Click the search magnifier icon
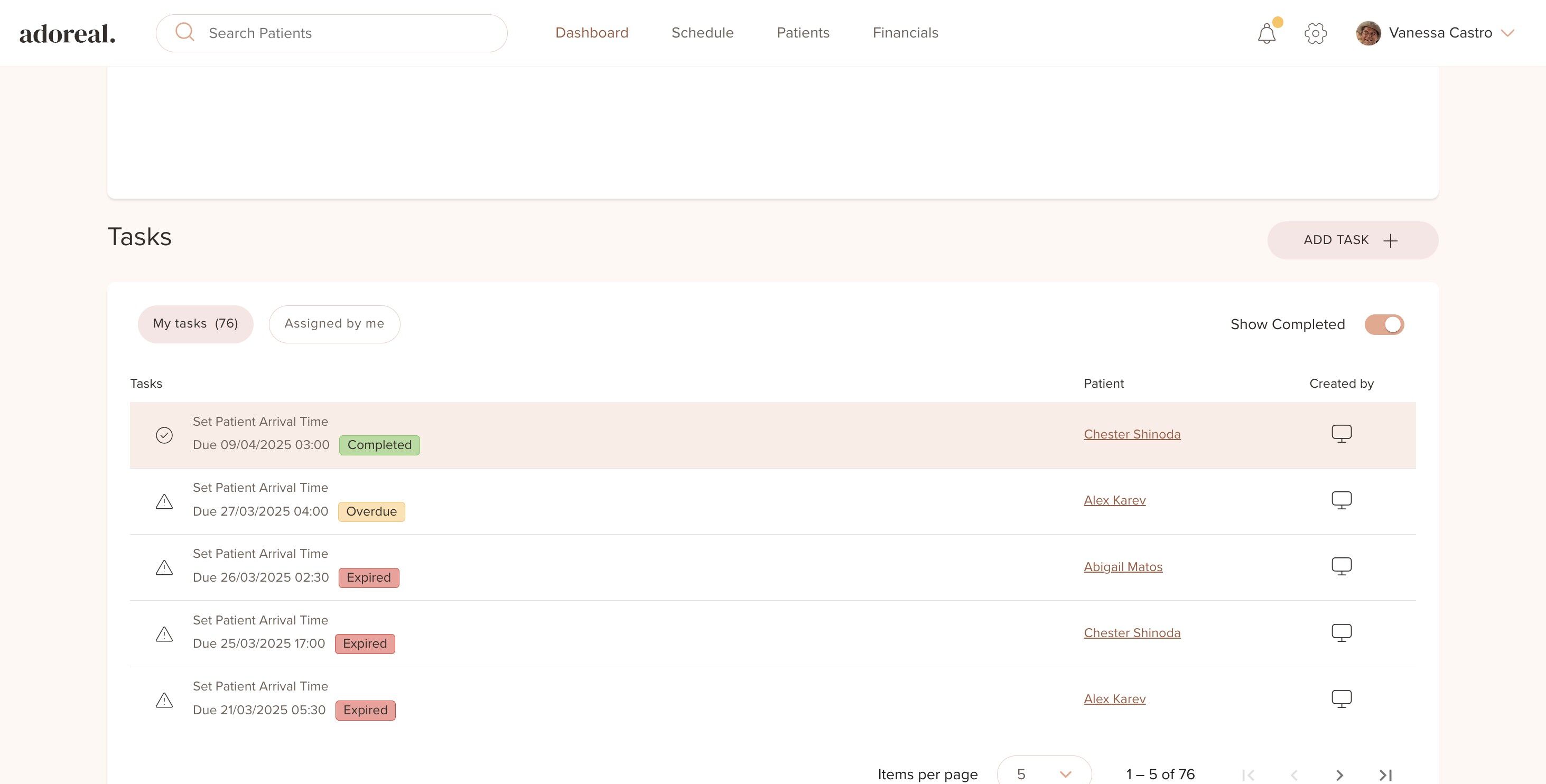 [185, 32]
